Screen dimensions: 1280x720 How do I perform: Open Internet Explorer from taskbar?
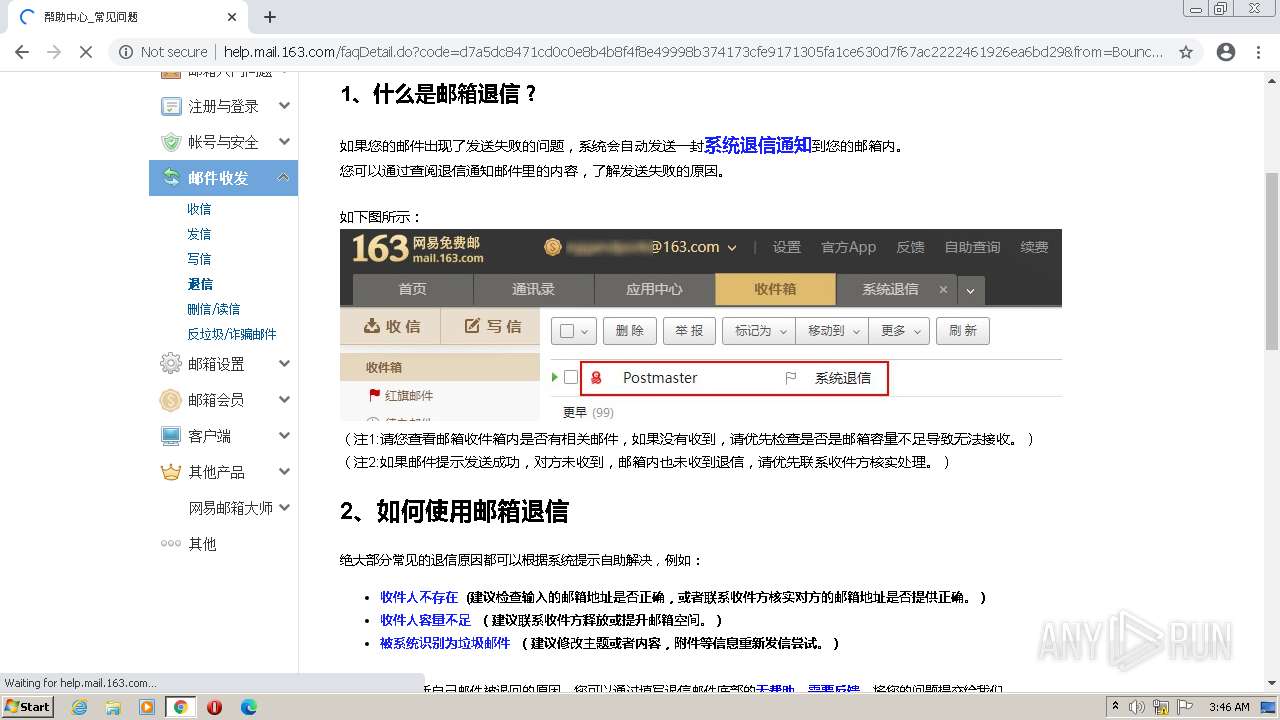[x=80, y=707]
